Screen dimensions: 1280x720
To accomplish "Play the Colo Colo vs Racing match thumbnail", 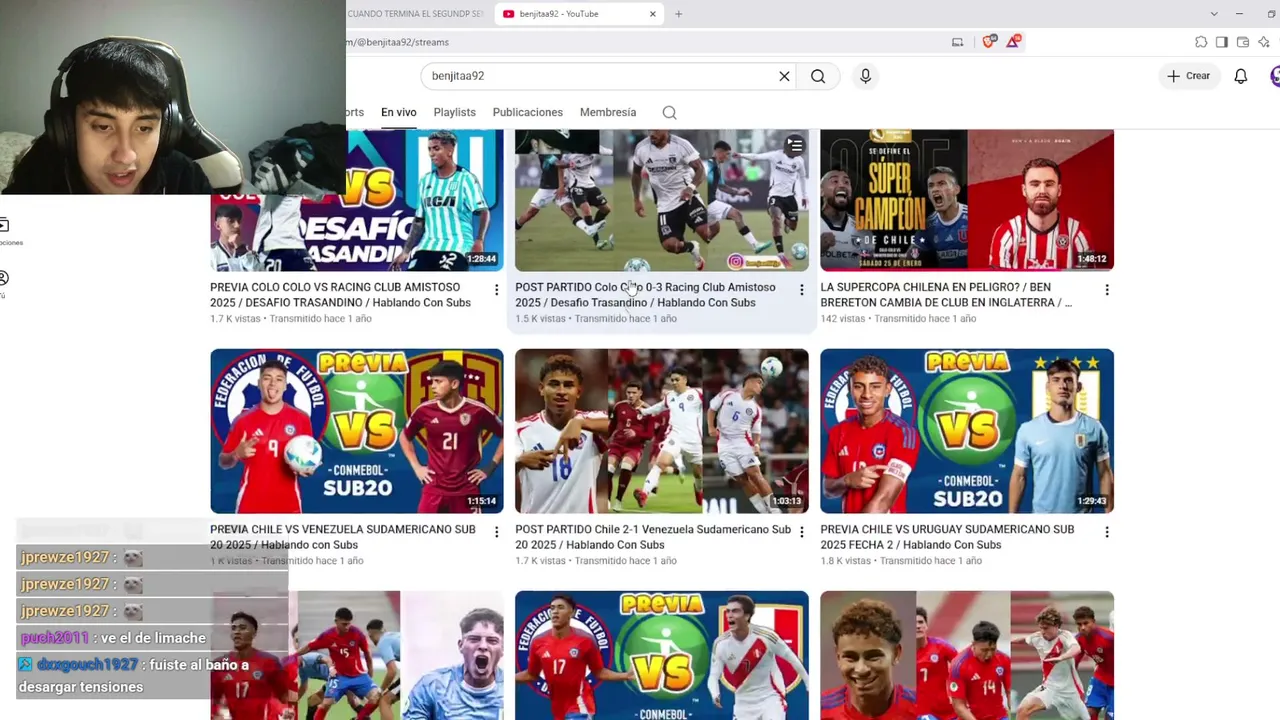I will (x=662, y=200).
